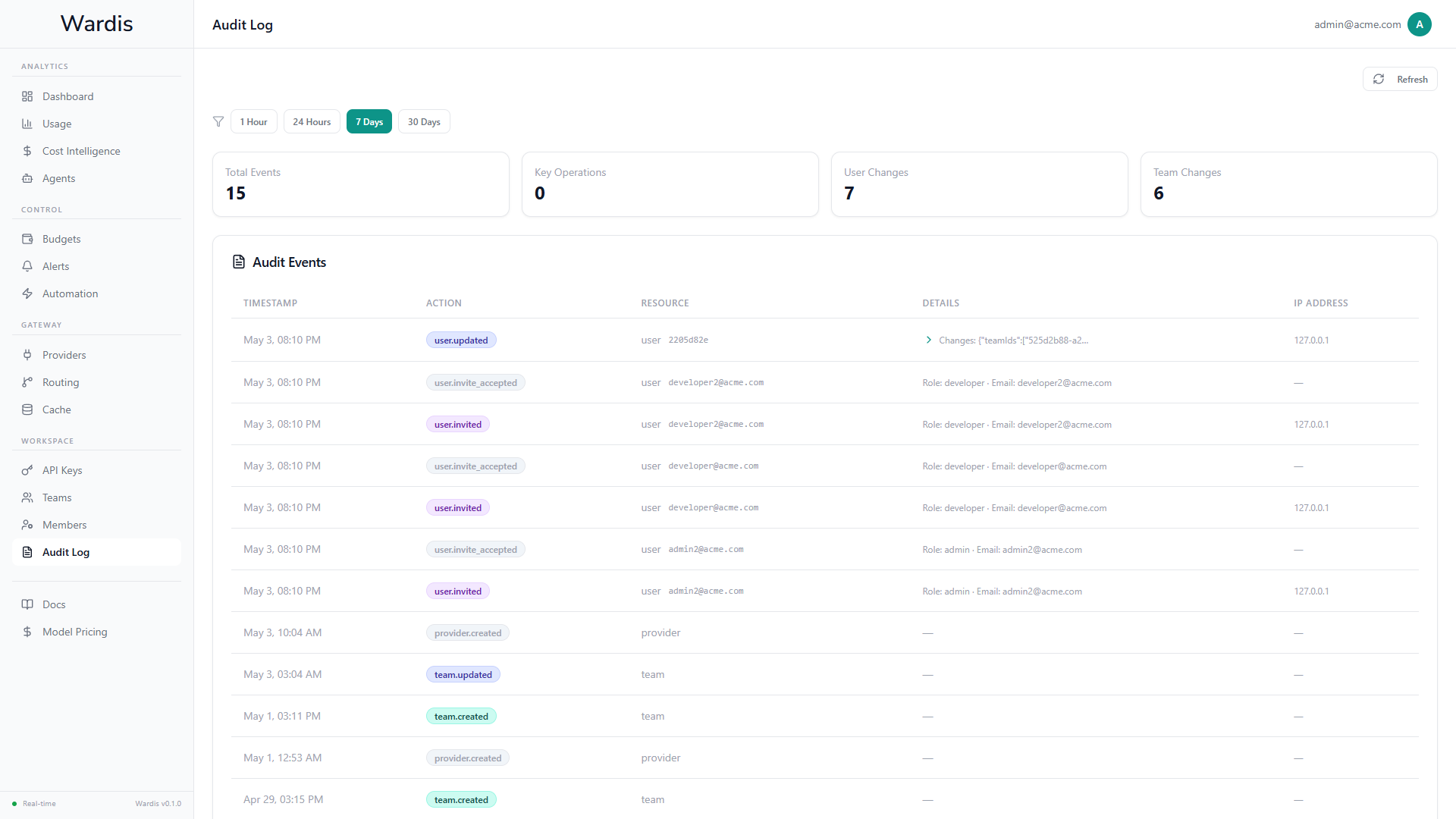Click the User Changes card
Viewport: 1456px width, 819px height.
pos(980,184)
